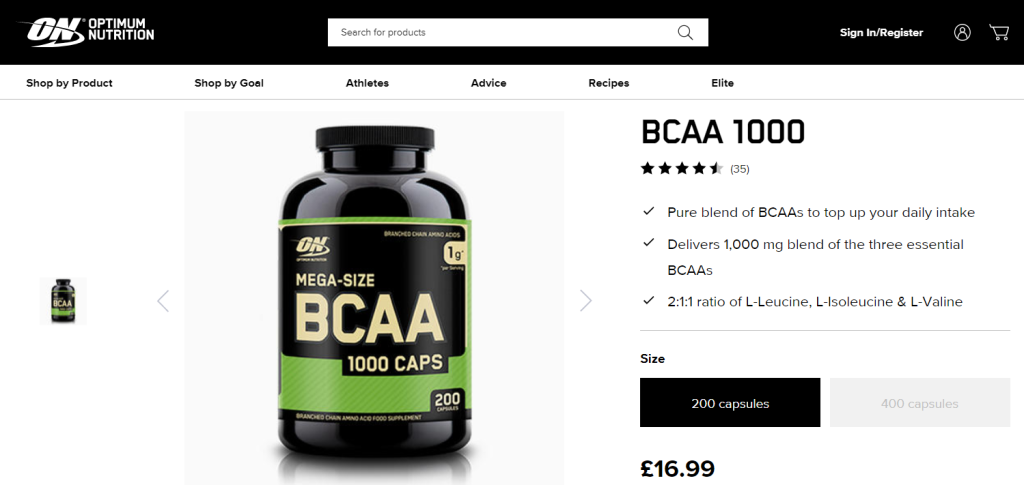Image resolution: width=1024 pixels, height=485 pixels.
Task: Click the main BCAA product image
Action: (374, 298)
